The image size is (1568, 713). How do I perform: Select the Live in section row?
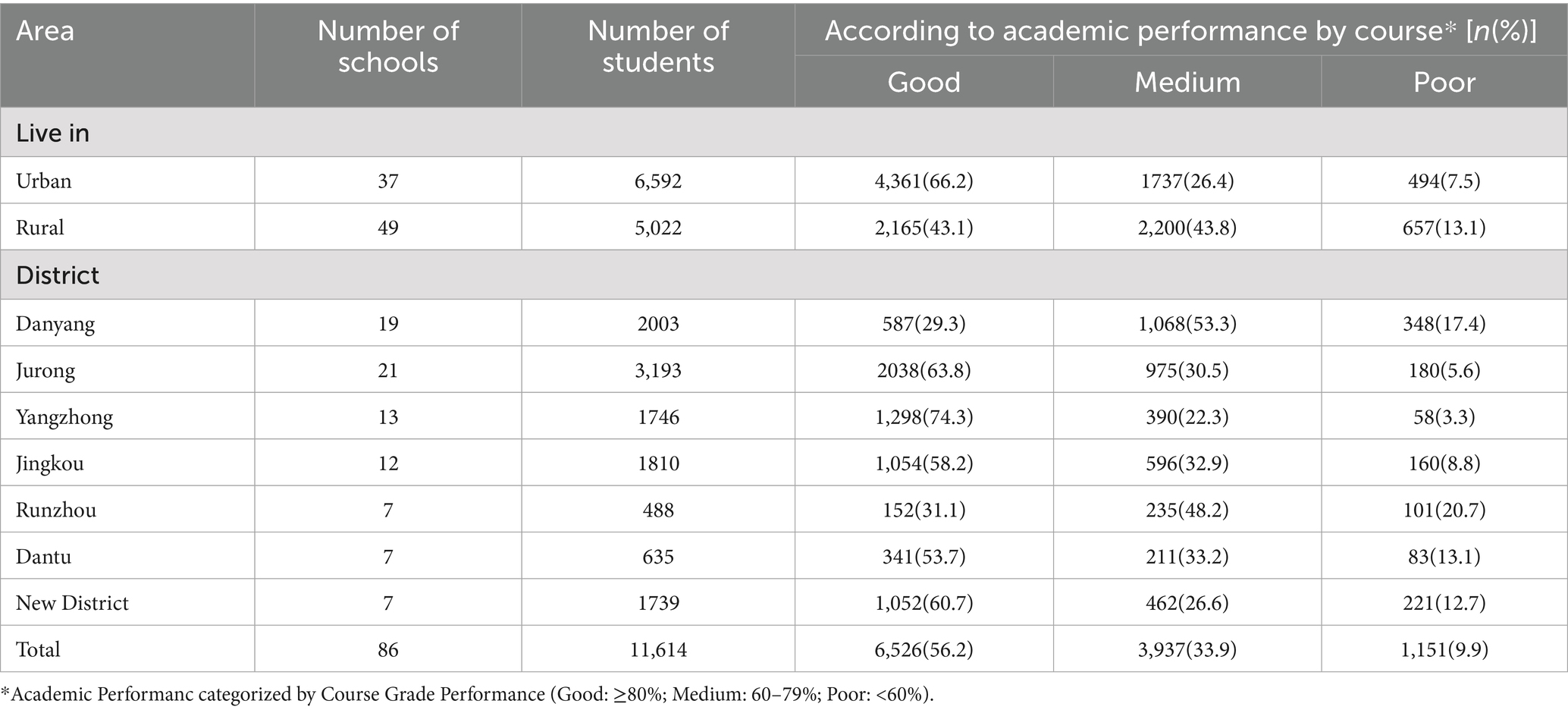point(784,133)
